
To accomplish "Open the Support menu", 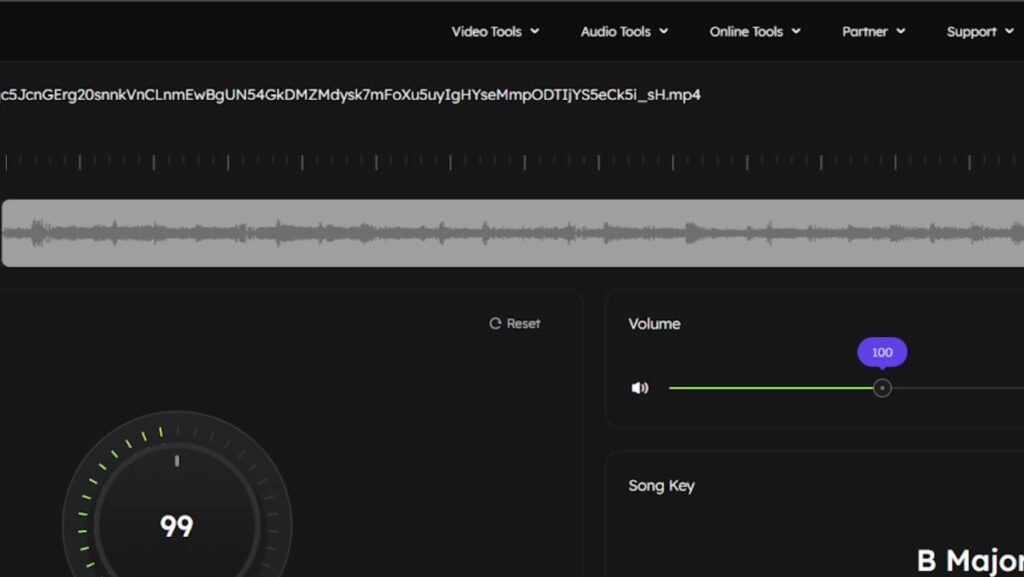I will pos(971,32).
